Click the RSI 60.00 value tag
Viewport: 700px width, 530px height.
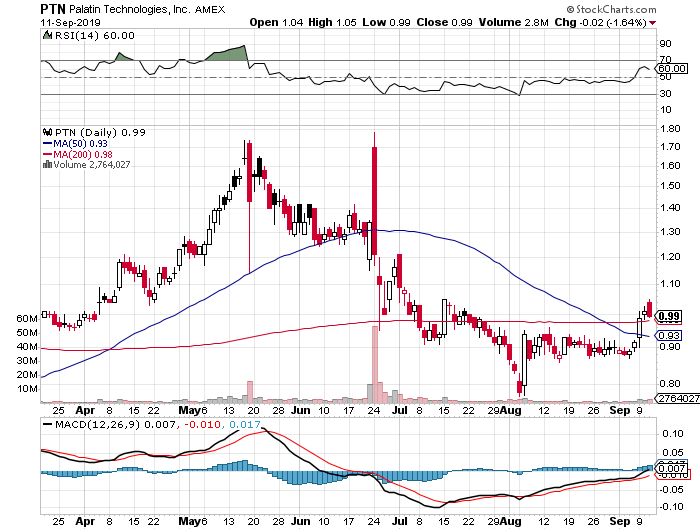(671, 68)
